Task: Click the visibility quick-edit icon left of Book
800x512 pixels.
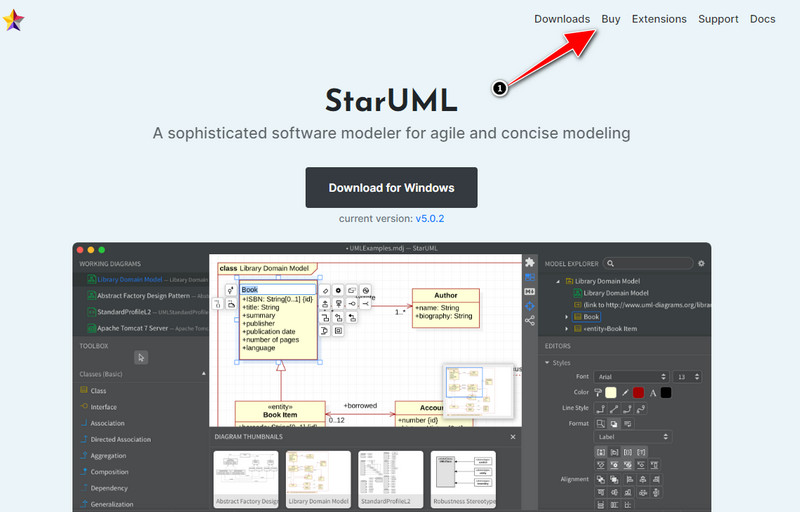Action: [x=231, y=290]
